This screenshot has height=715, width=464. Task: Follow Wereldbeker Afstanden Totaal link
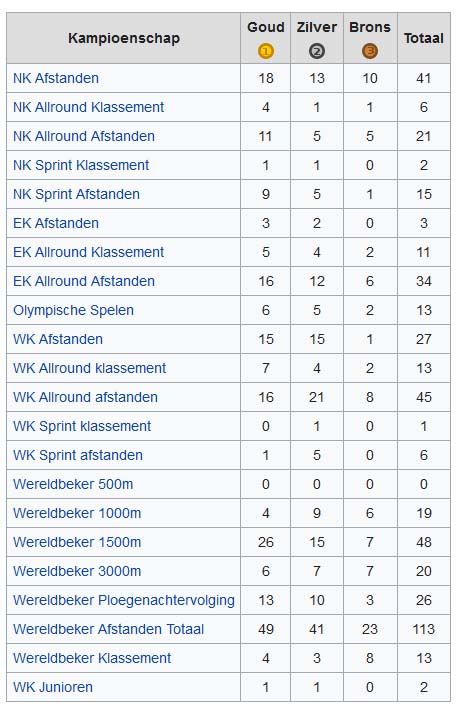click(x=108, y=629)
